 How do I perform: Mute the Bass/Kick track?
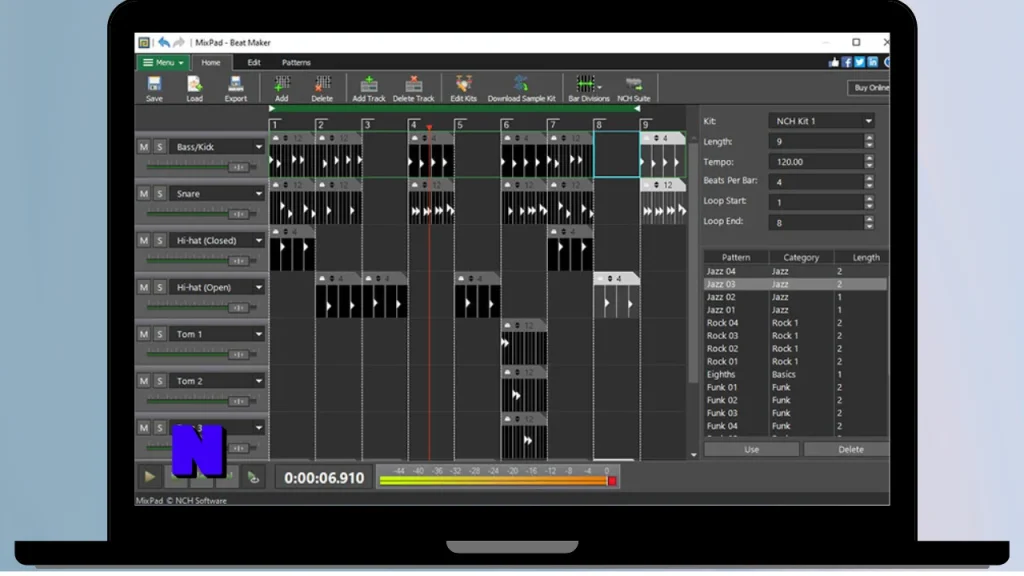coord(144,147)
